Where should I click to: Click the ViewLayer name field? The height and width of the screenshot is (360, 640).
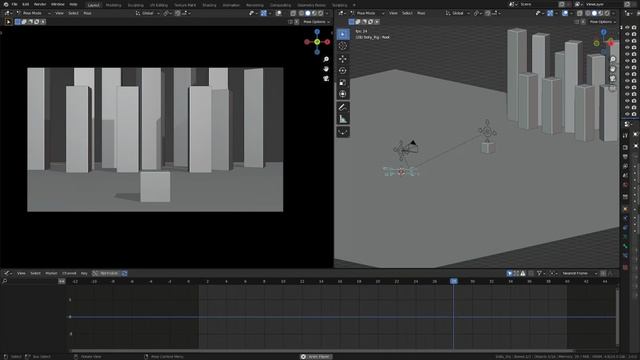[x=604, y=4]
